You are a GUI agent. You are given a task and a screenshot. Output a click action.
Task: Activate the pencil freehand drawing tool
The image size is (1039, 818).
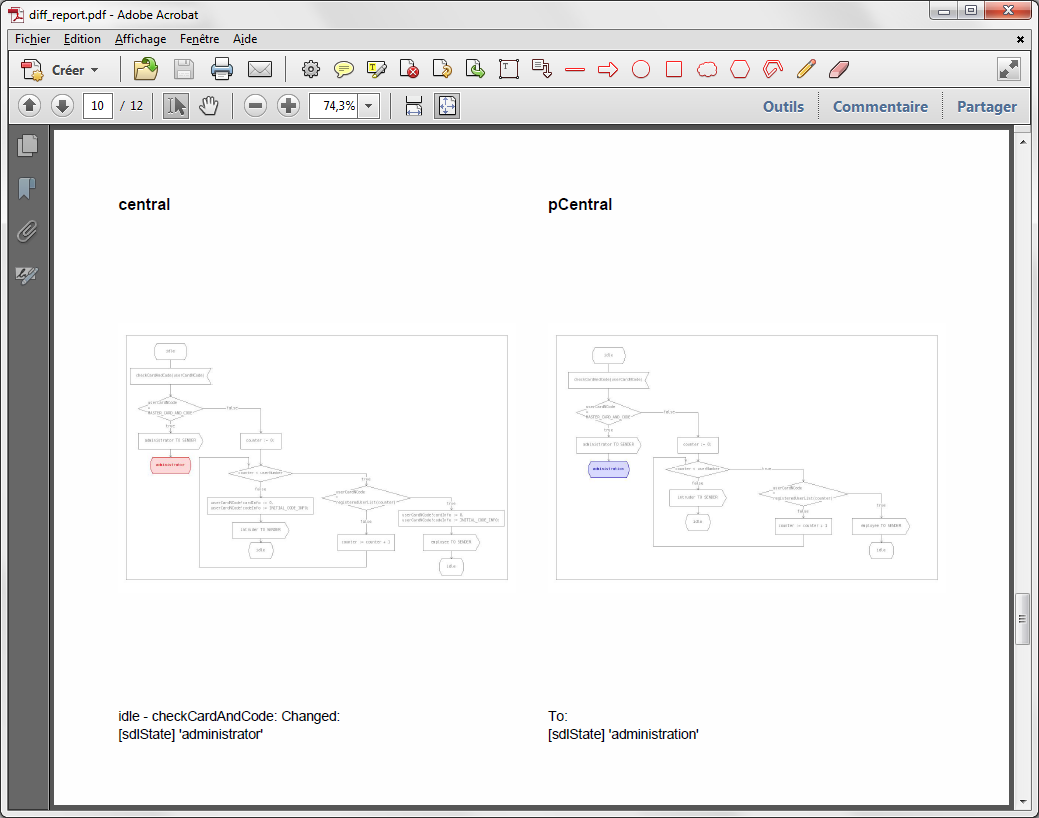point(806,70)
